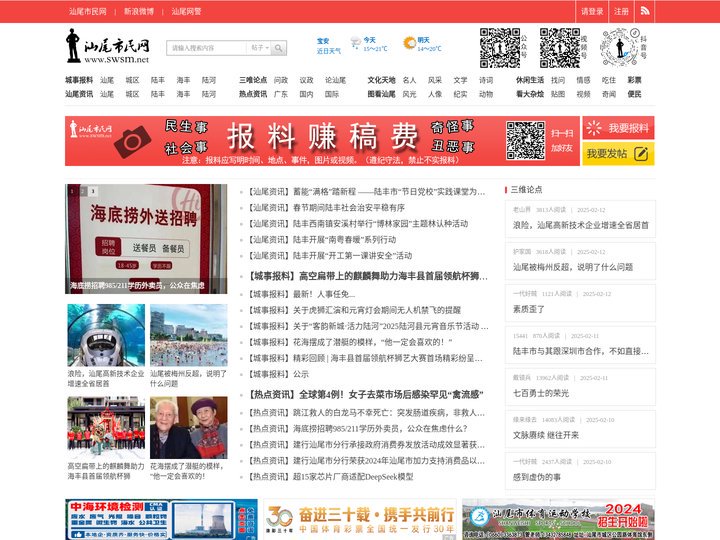This screenshot has width=720, height=540.
Task: Click author name 老山界
Action: tap(522, 210)
